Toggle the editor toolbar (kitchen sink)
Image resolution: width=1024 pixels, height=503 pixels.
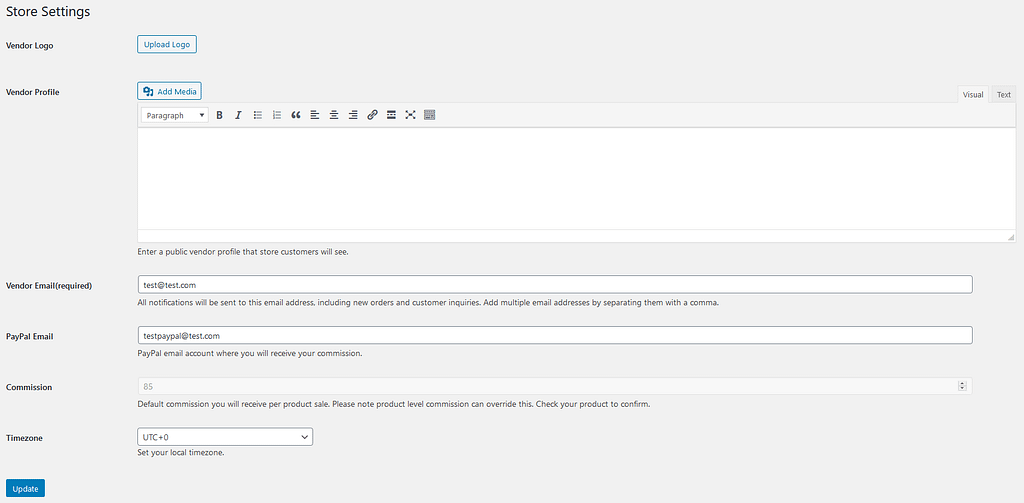pos(429,115)
